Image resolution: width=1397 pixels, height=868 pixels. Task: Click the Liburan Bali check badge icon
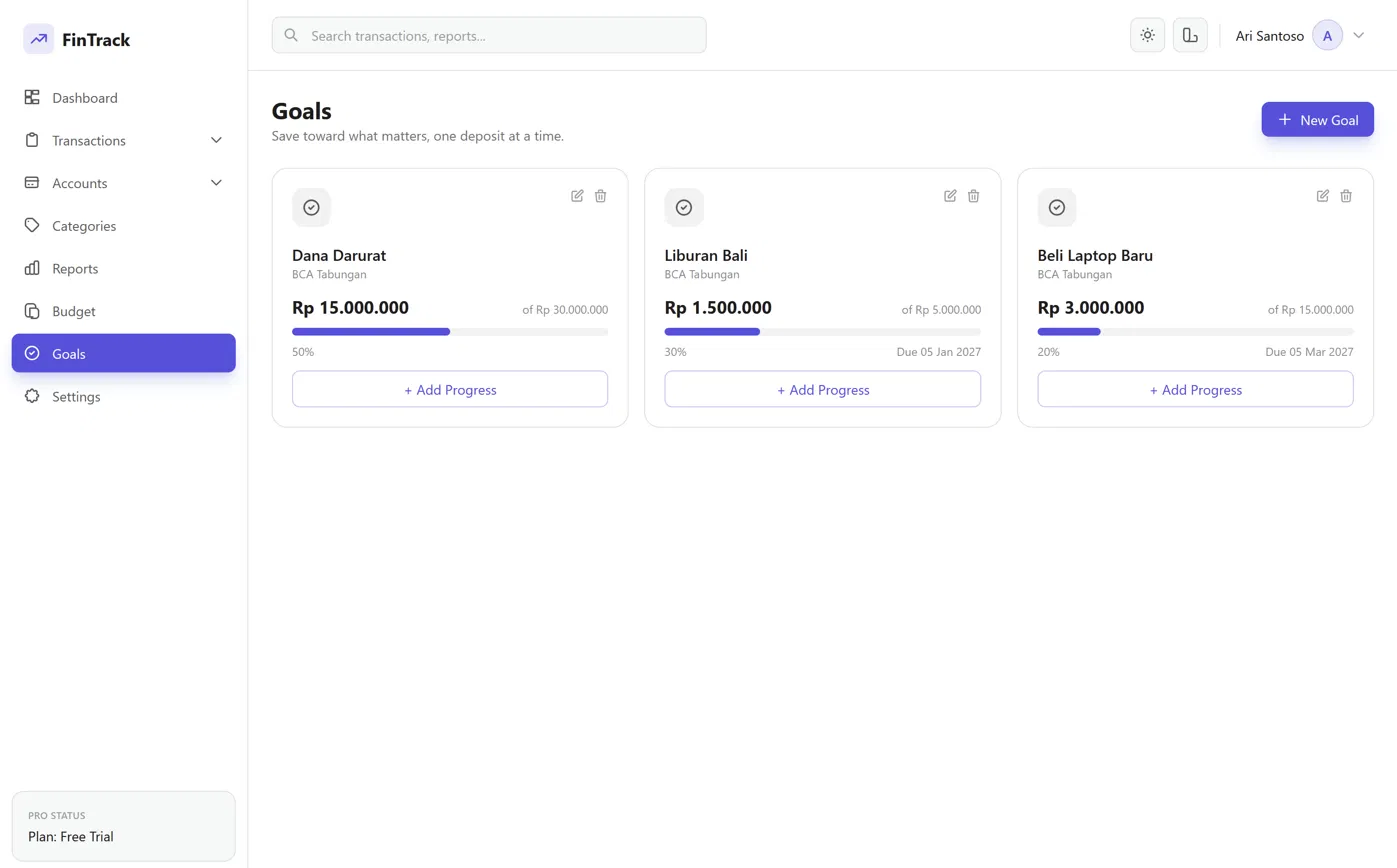click(684, 207)
